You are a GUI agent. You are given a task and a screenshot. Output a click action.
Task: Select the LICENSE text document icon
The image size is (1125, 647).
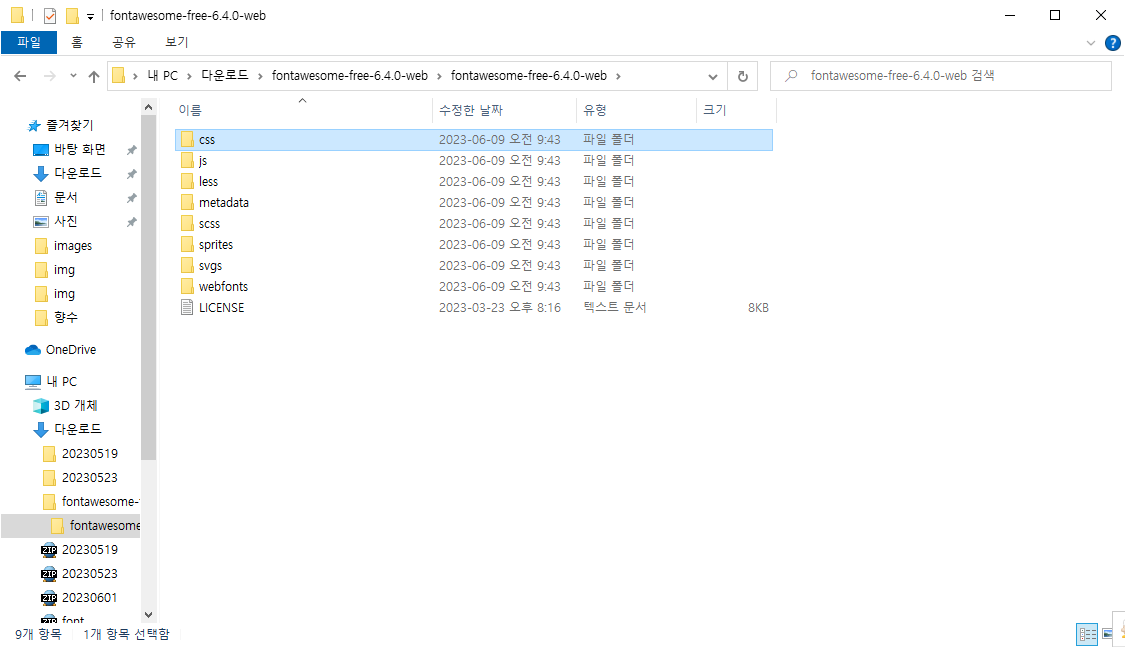click(187, 307)
